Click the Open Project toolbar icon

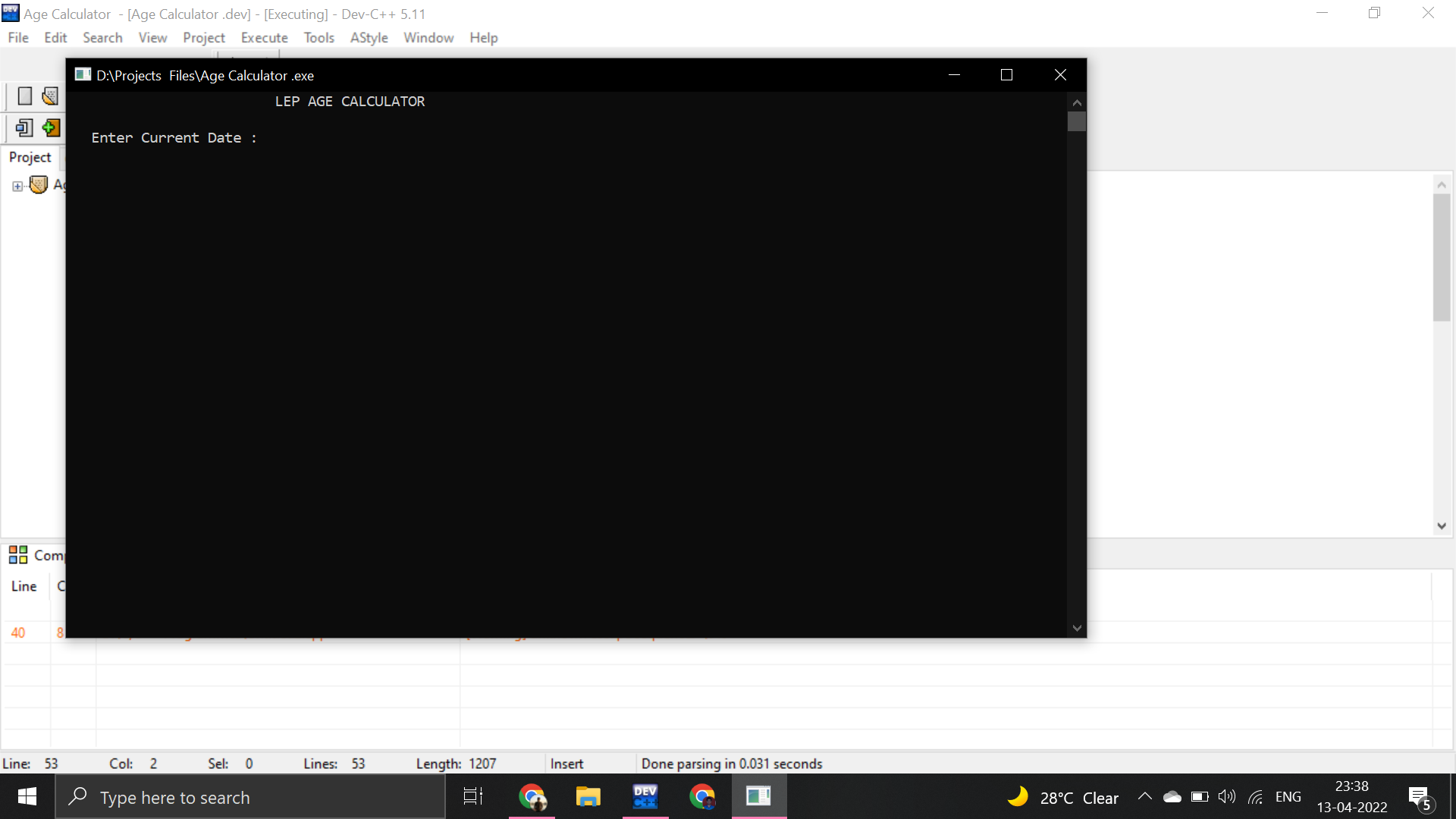pos(50,96)
